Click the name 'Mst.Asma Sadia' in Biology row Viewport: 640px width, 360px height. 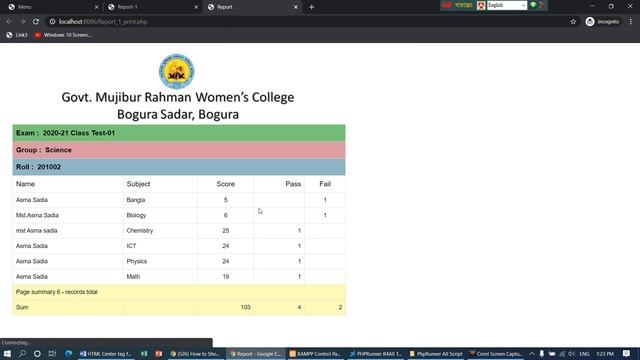(x=37, y=215)
